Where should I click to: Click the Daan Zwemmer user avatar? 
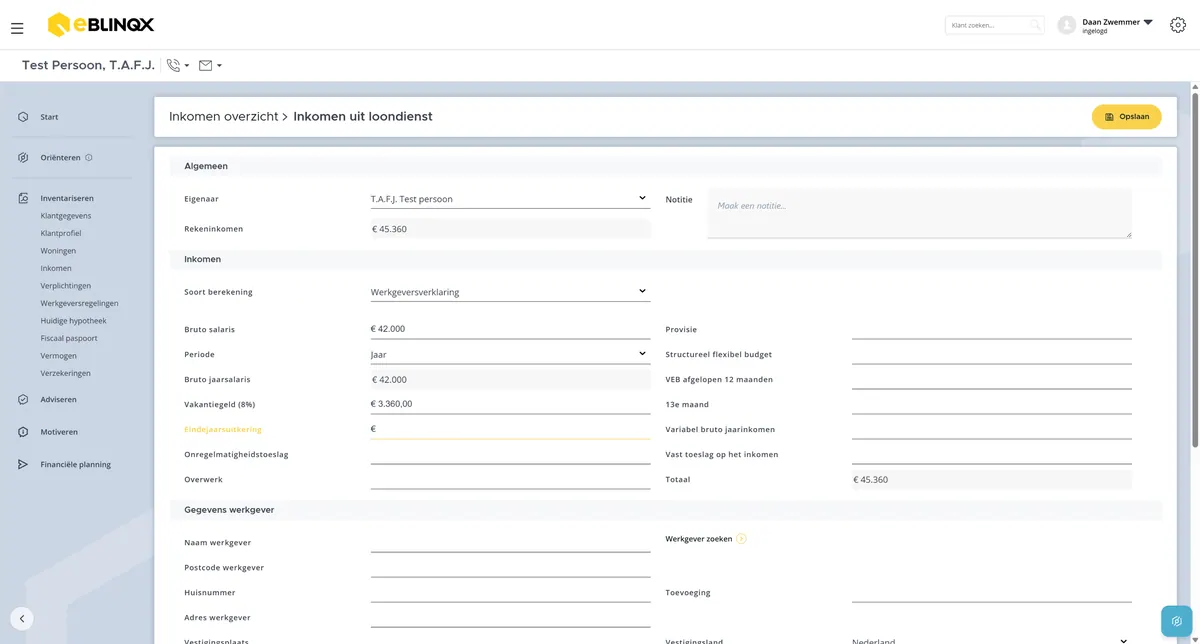point(1066,25)
